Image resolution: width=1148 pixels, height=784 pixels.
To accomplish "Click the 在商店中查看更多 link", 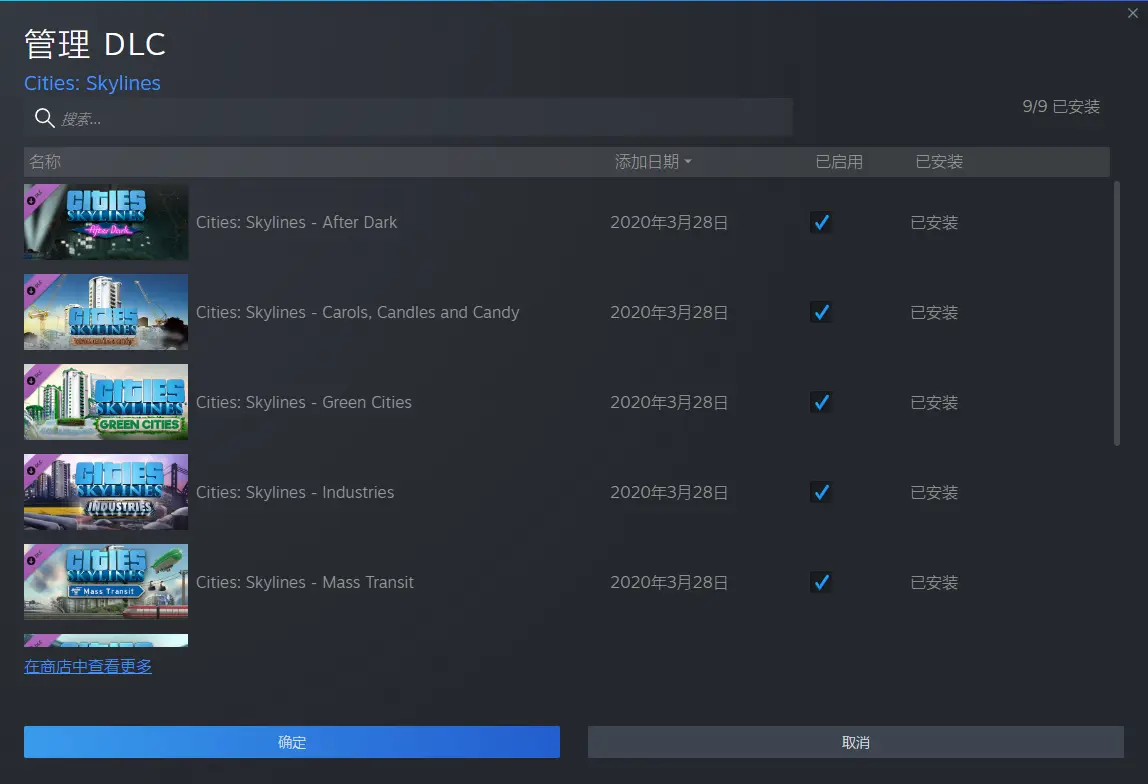I will tap(88, 666).
